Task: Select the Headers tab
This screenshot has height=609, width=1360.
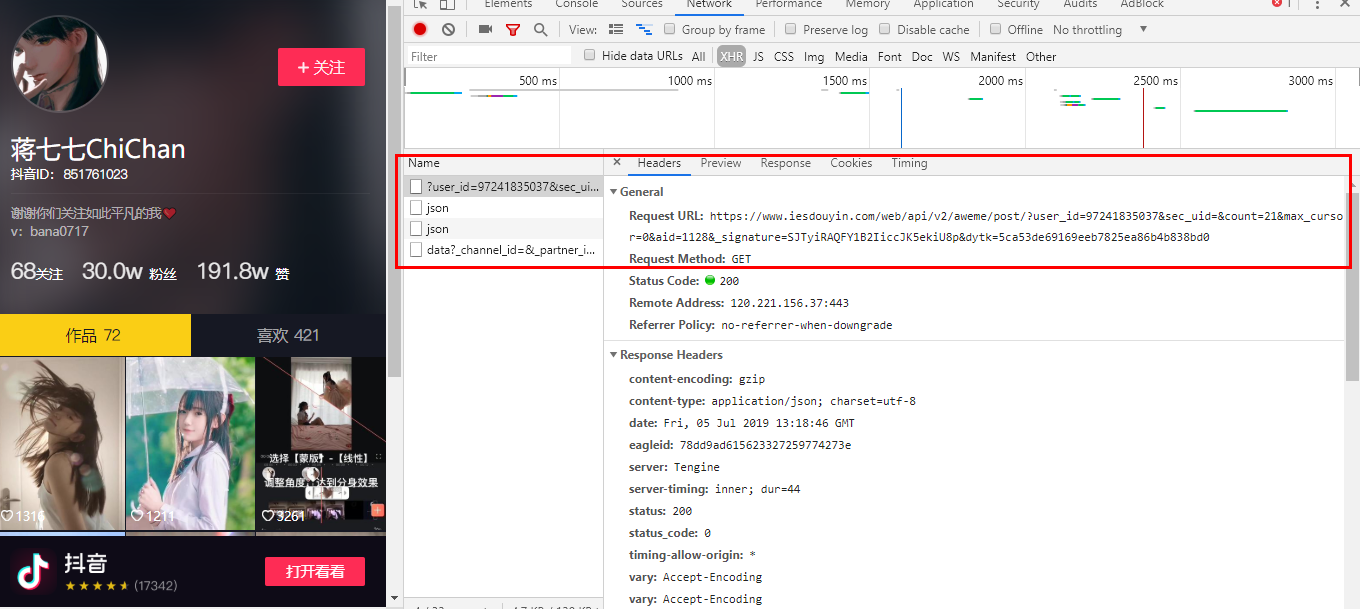Action: [659, 163]
